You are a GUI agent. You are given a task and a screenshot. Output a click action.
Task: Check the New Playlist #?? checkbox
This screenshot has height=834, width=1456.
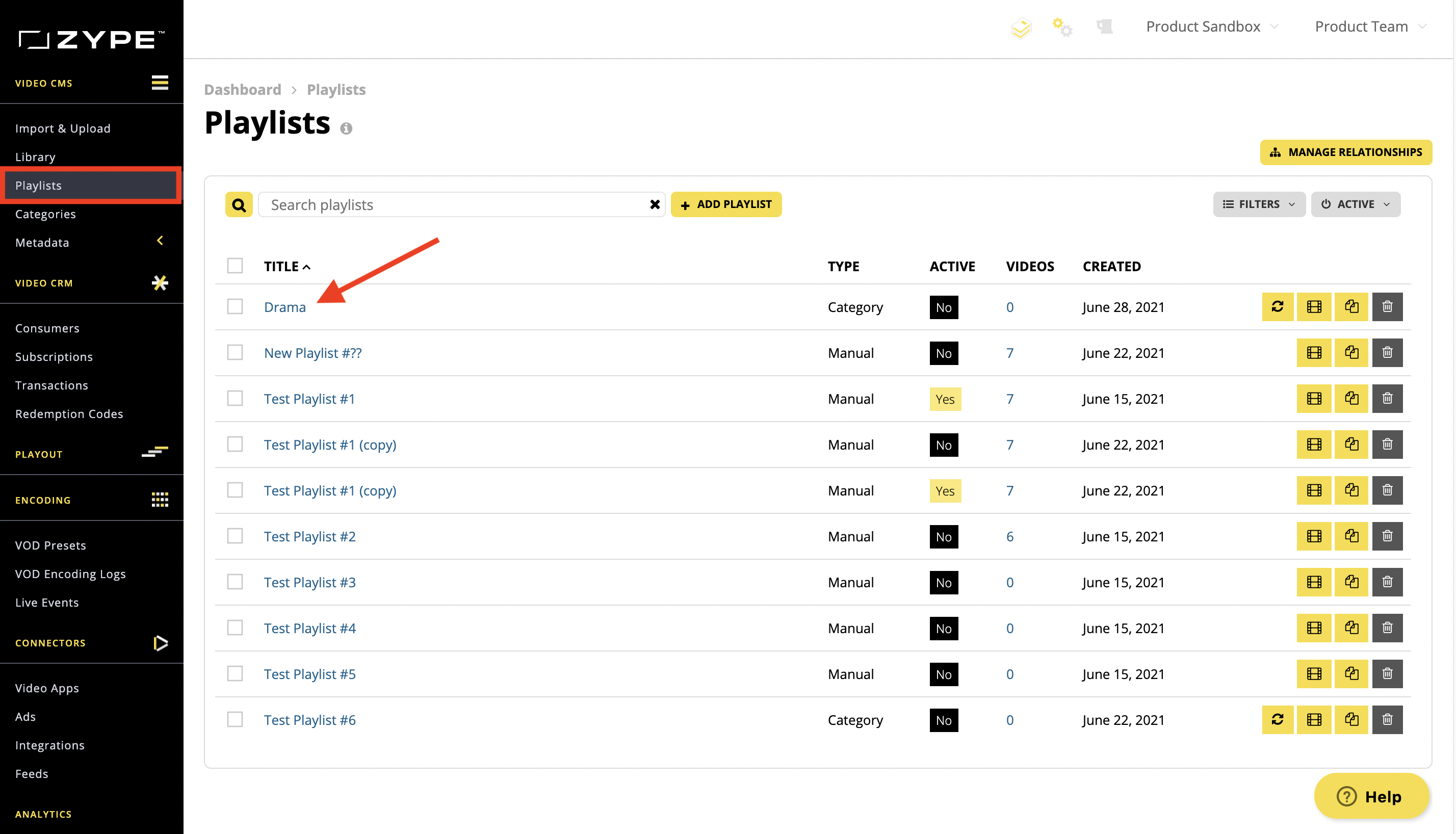[x=235, y=352]
